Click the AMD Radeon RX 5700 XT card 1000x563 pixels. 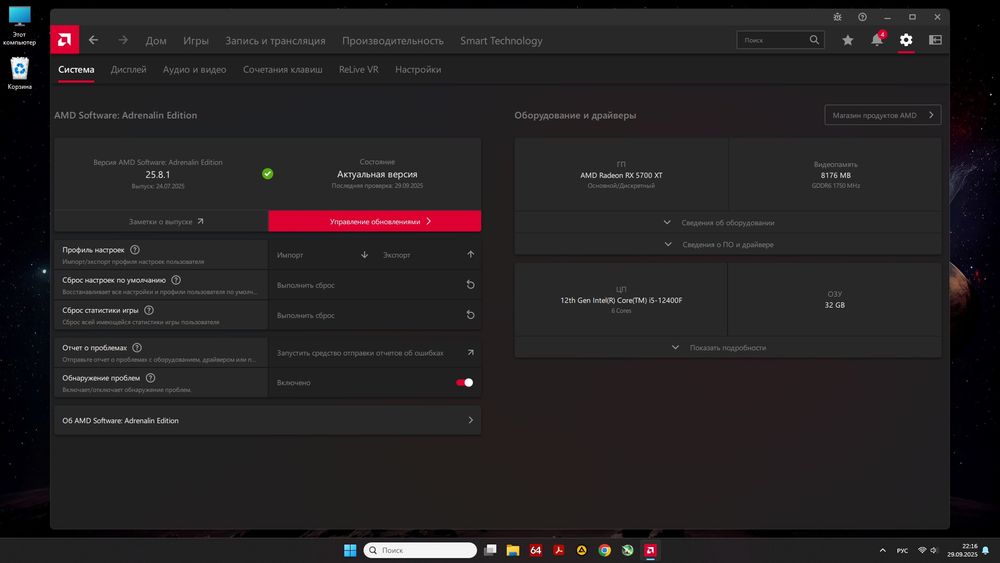[621, 175]
